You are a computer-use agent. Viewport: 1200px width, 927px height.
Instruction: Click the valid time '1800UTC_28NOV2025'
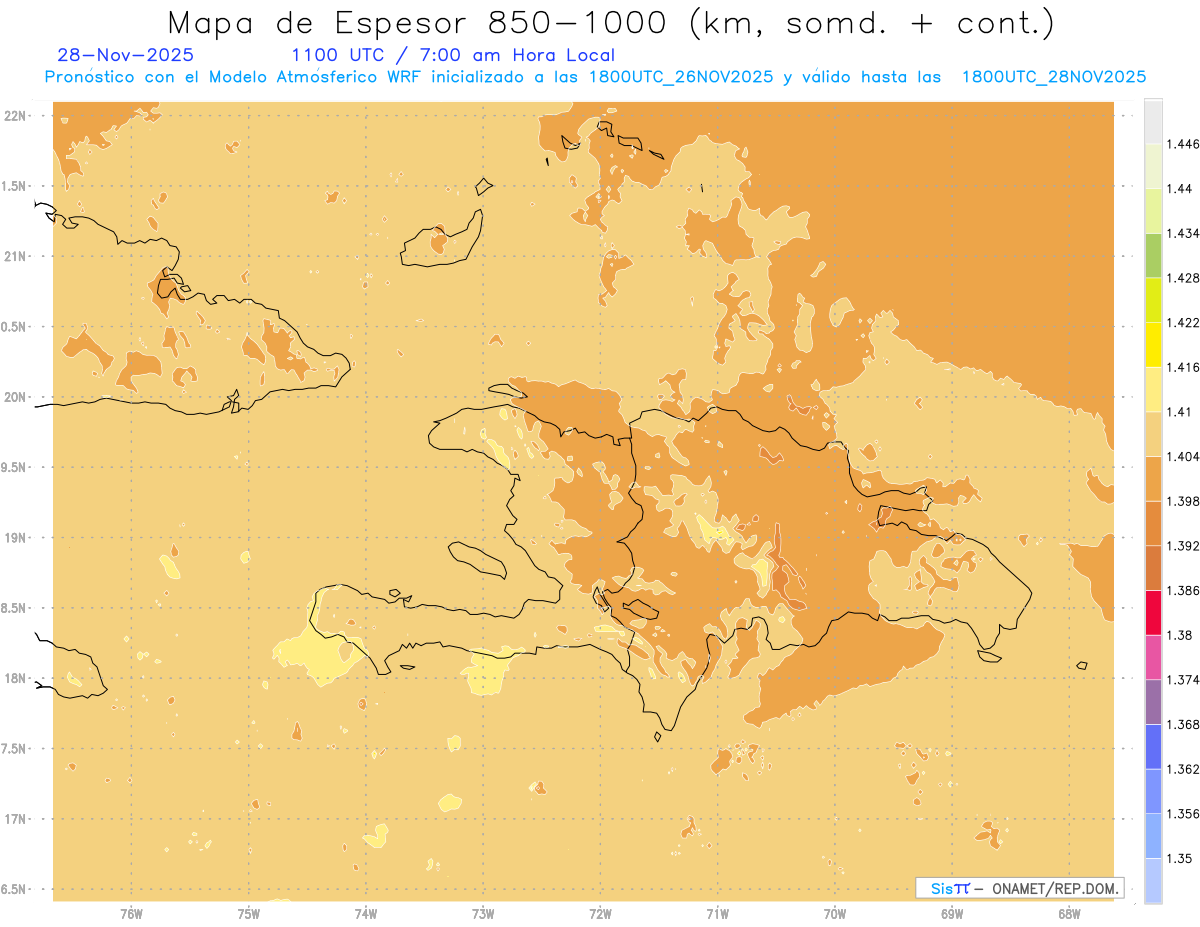[1054, 77]
